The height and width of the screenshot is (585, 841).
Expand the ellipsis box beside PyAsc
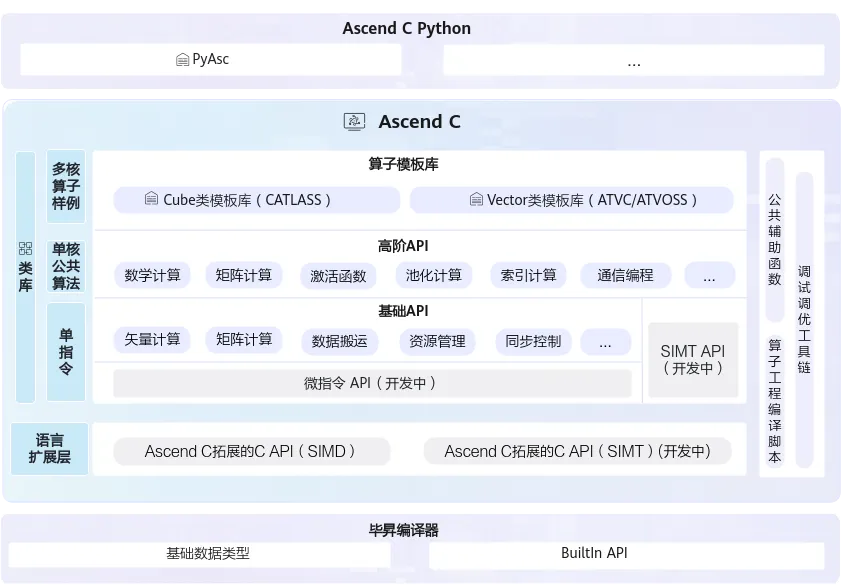[x=633, y=61]
